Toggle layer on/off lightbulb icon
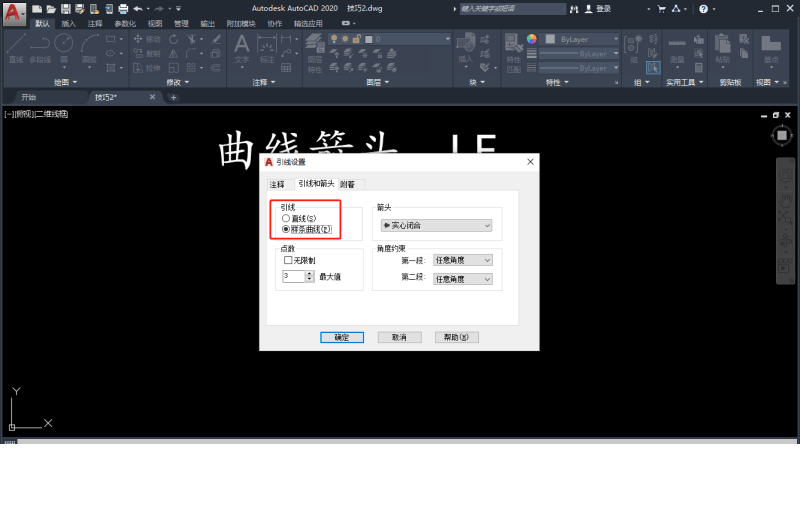Image resolution: width=800 pixels, height=509 pixels. (334, 39)
